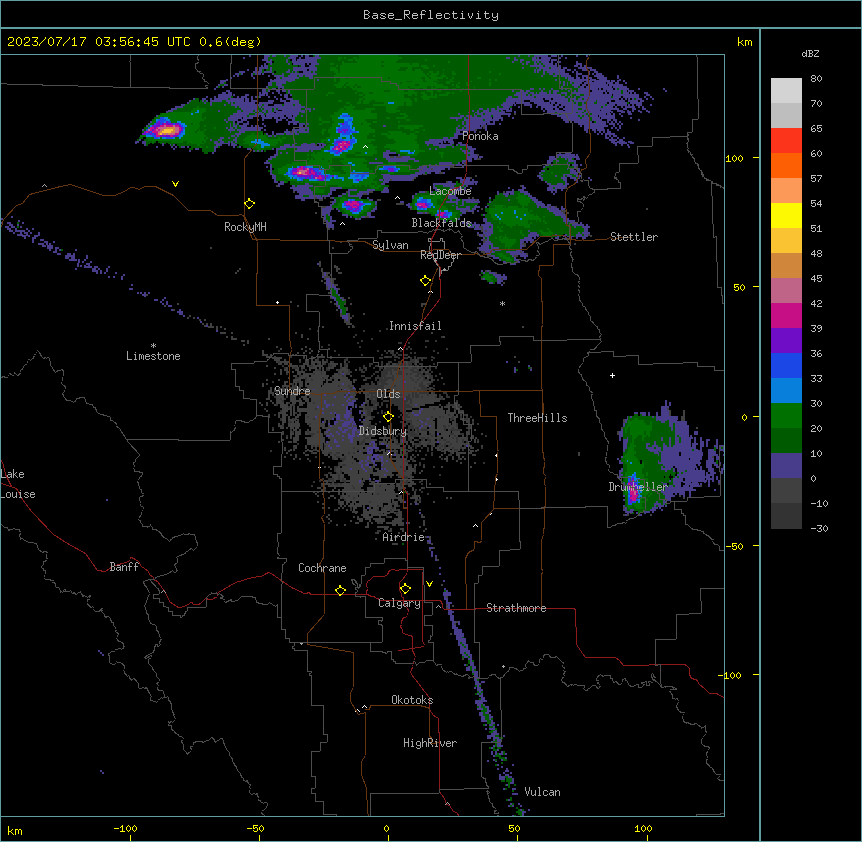This screenshot has height=842, width=862.
Task: Click the Strathmore town label
Action: [516, 608]
